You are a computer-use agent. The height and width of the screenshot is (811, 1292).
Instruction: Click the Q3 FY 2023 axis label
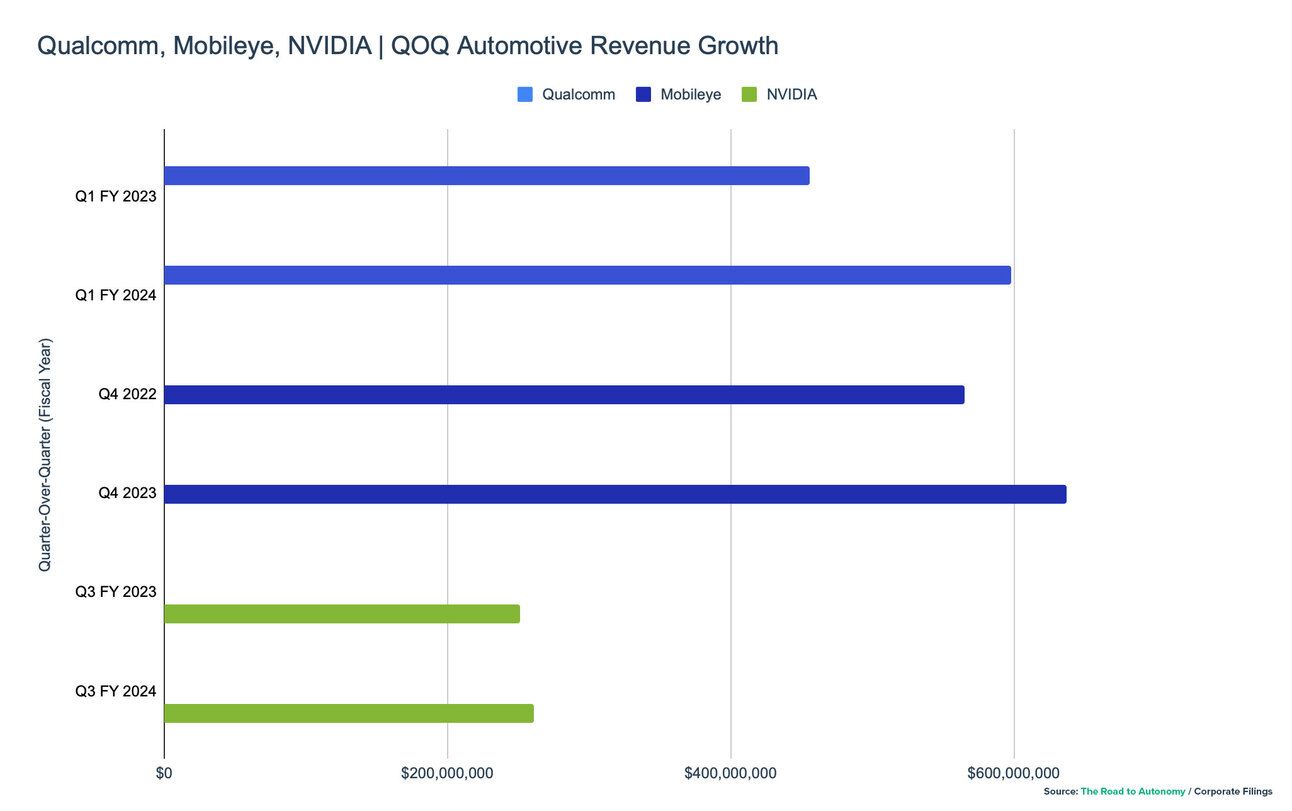click(116, 592)
